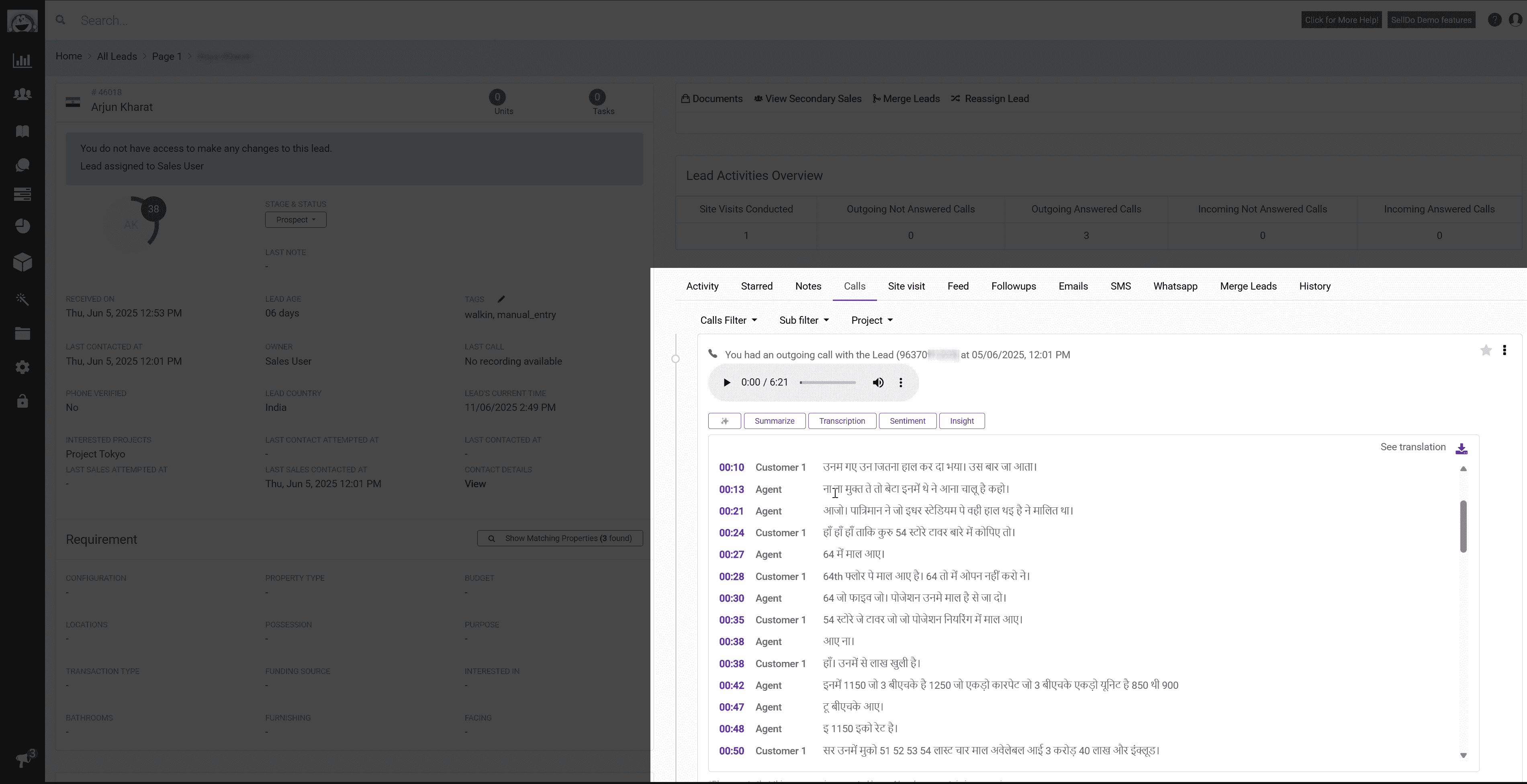The image size is (1527, 784).
Task: Jump to transcript timestamp 00:24
Action: click(x=732, y=533)
